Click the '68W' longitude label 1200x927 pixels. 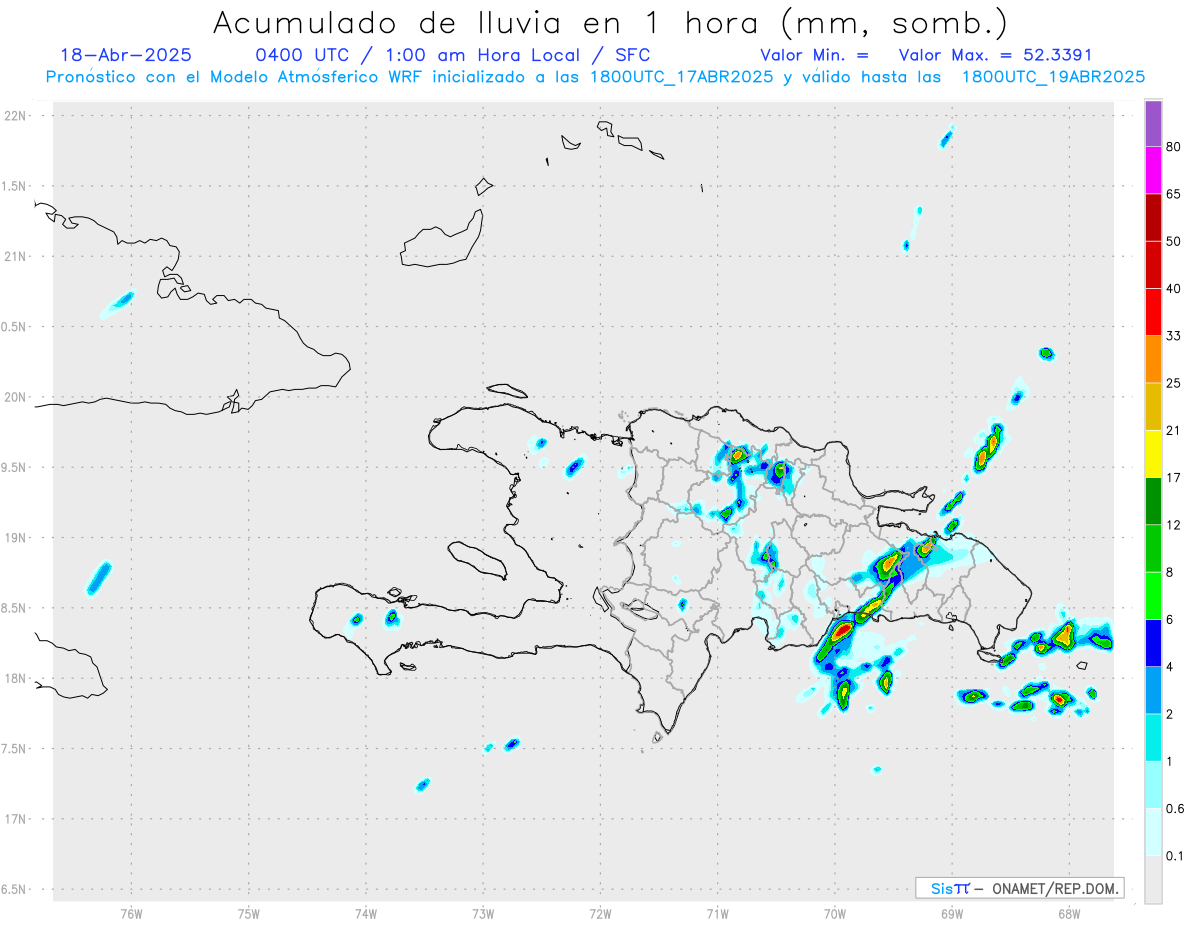(1069, 913)
